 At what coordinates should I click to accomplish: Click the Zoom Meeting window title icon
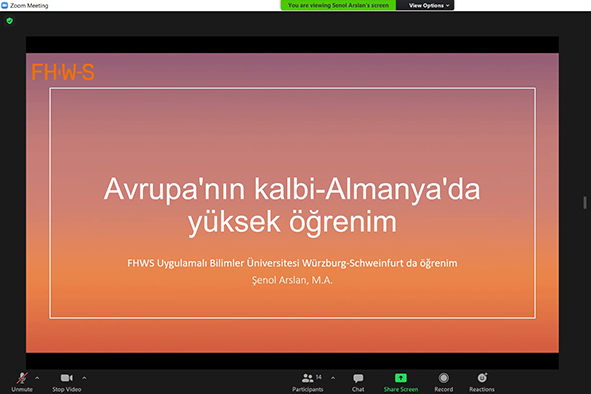[5, 5]
